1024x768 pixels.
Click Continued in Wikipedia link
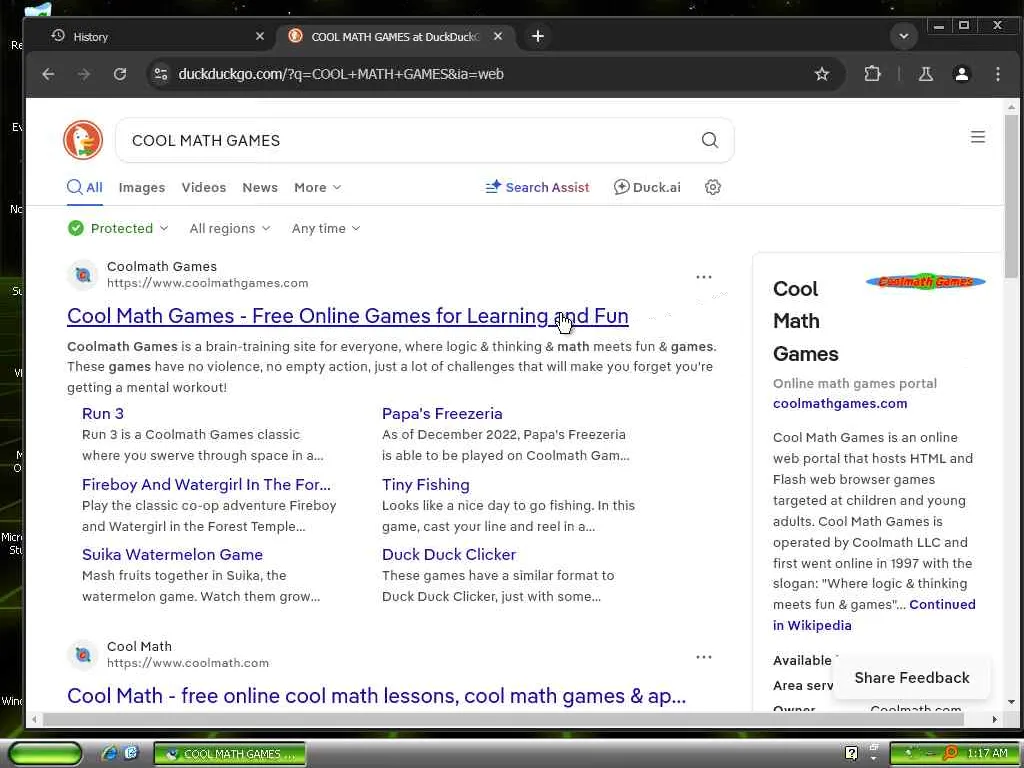pyautogui.click(x=874, y=615)
